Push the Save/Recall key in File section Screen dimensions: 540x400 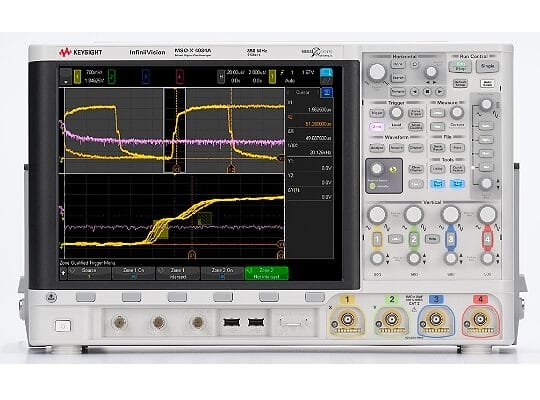[437, 148]
